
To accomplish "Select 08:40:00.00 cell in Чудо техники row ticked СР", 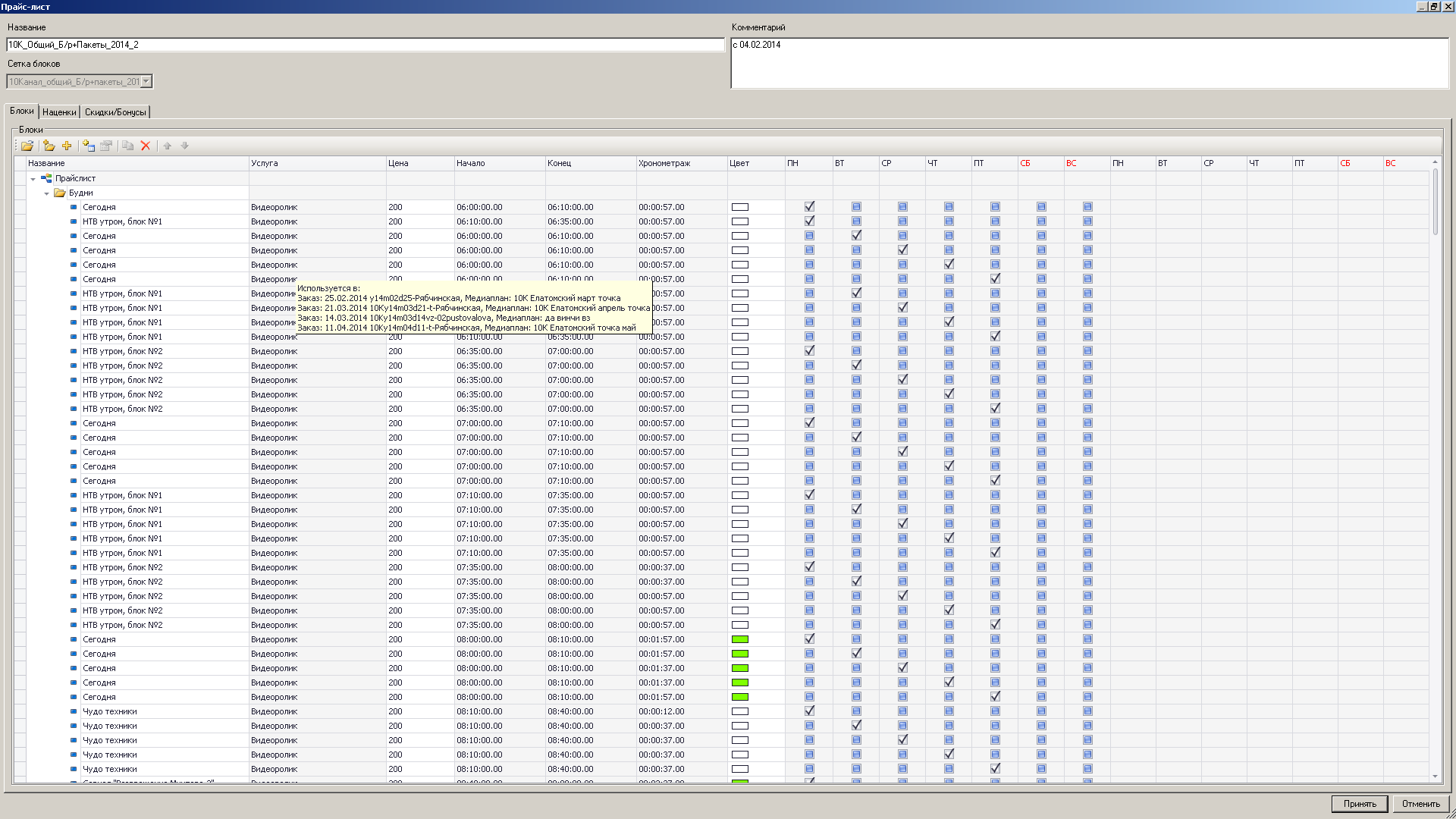I will pyautogui.click(x=591, y=740).
